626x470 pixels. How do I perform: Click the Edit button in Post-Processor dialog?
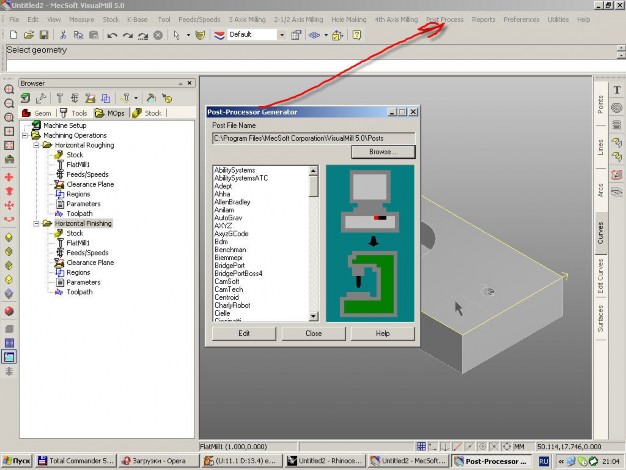click(244, 333)
